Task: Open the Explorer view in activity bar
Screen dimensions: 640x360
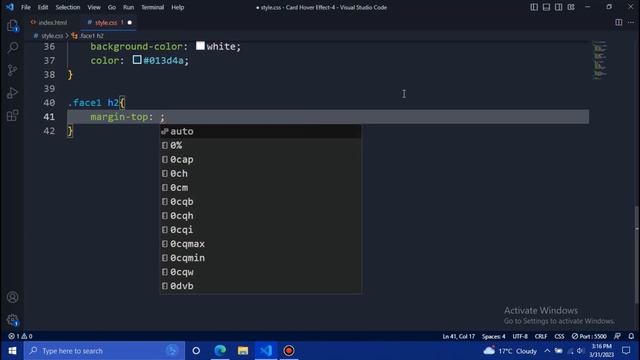Action: pyautogui.click(x=13, y=26)
